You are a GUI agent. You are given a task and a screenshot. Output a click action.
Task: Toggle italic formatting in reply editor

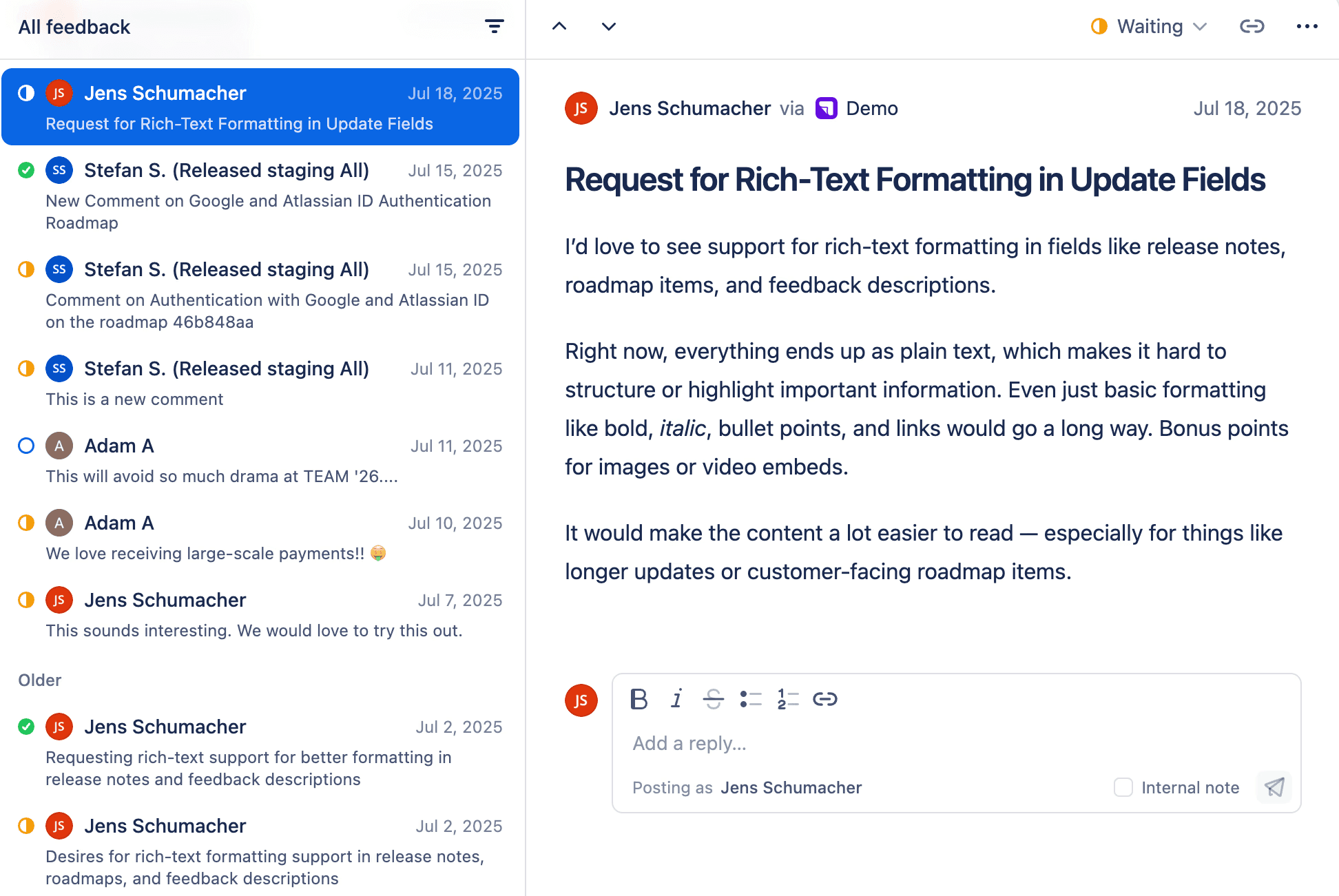(x=676, y=699)
